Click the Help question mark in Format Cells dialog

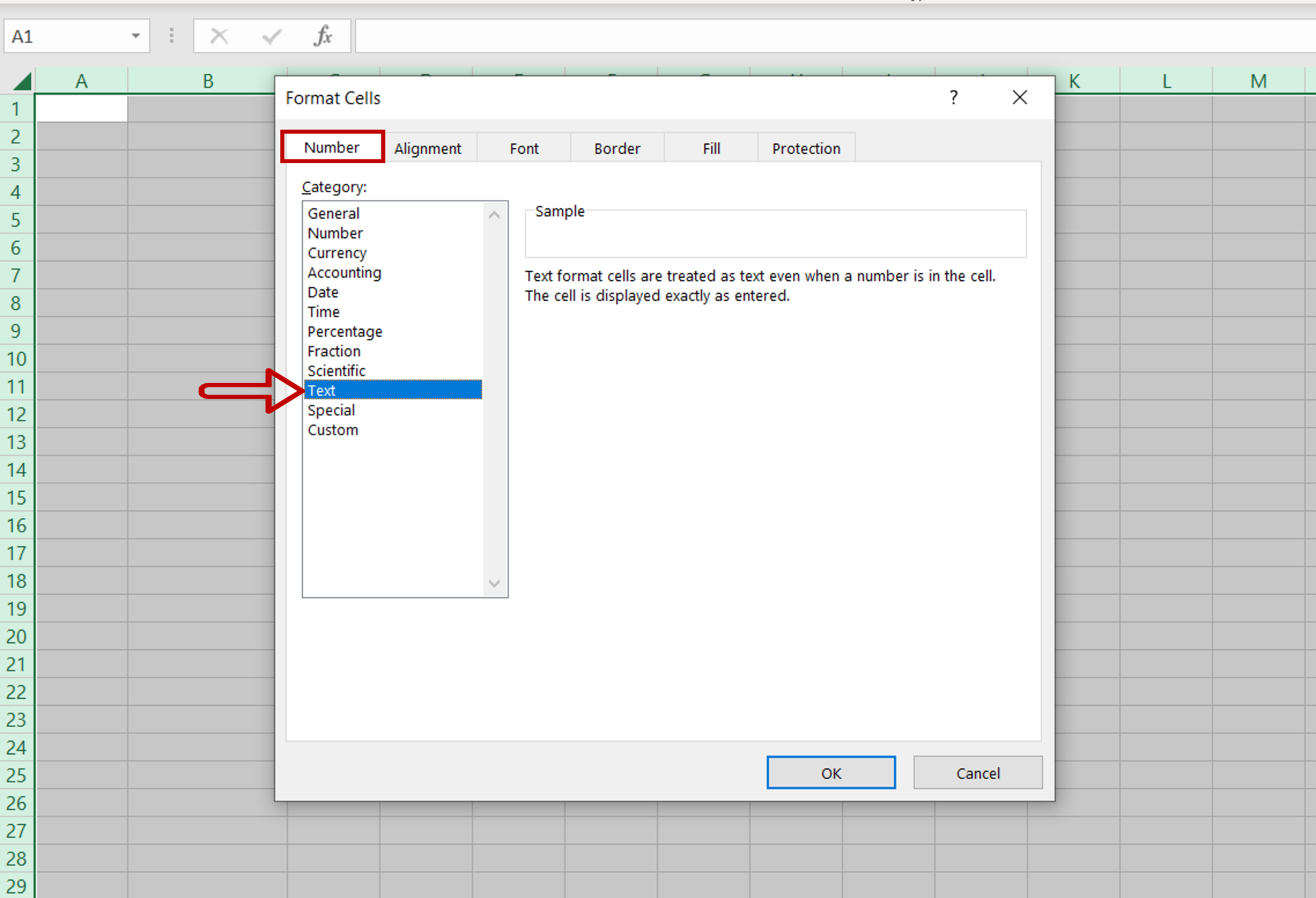click(954, 98)
